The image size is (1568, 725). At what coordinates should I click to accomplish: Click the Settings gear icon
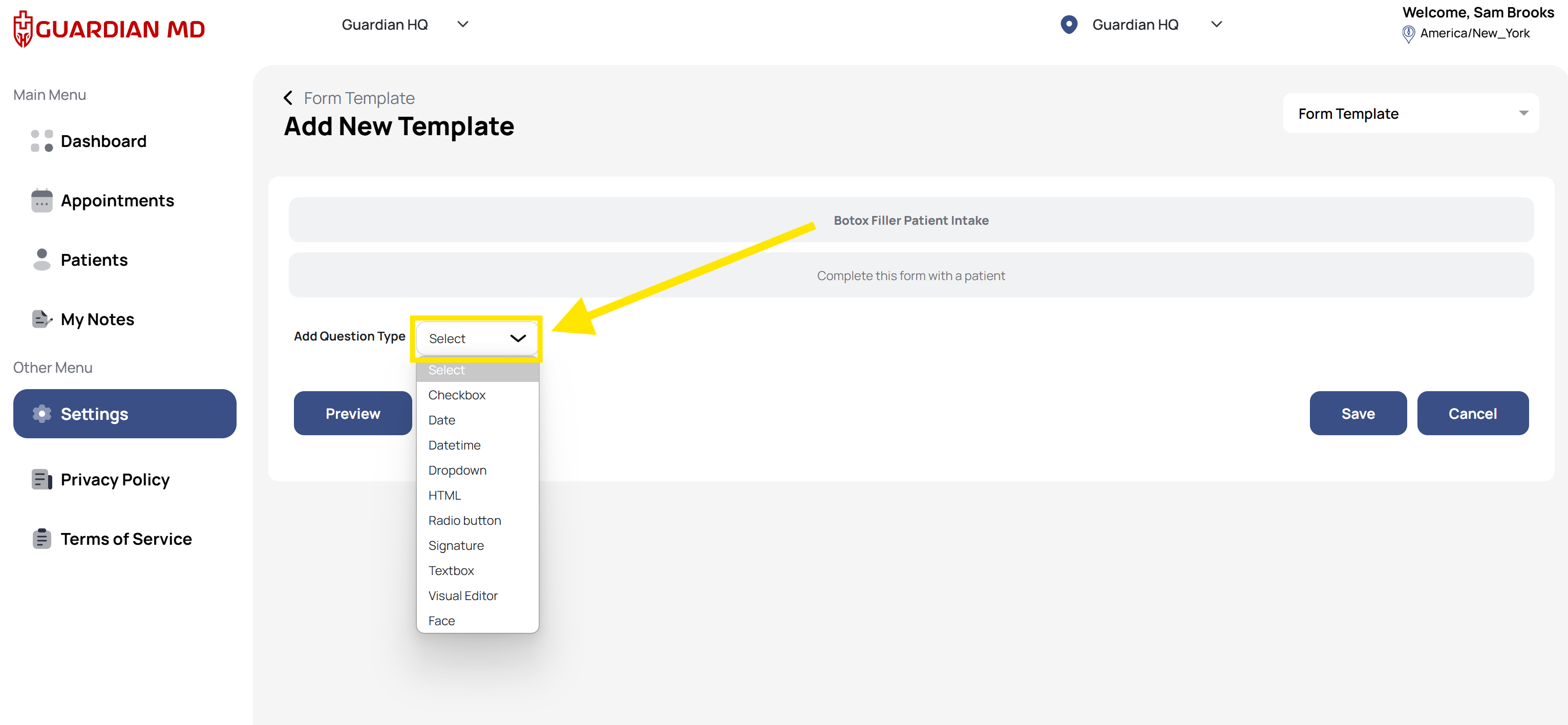click(x=41, y=414)
